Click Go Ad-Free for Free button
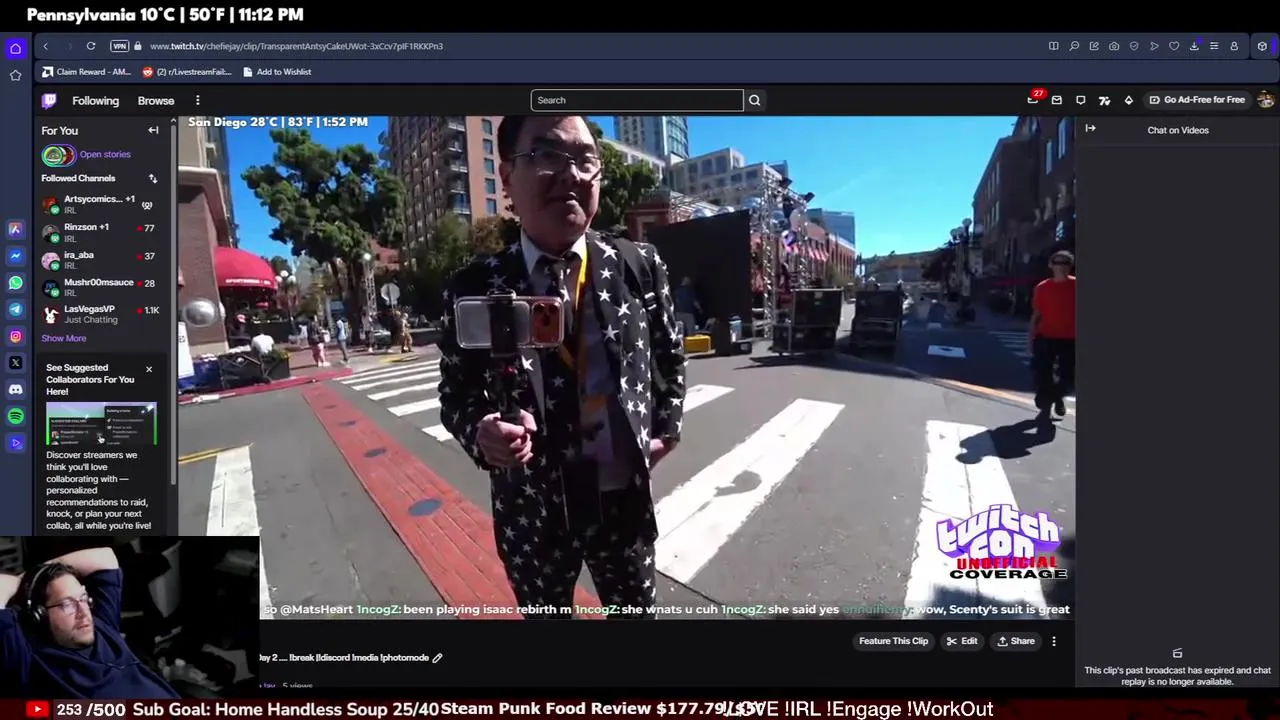The image size is (1280, 720). 1197,100
